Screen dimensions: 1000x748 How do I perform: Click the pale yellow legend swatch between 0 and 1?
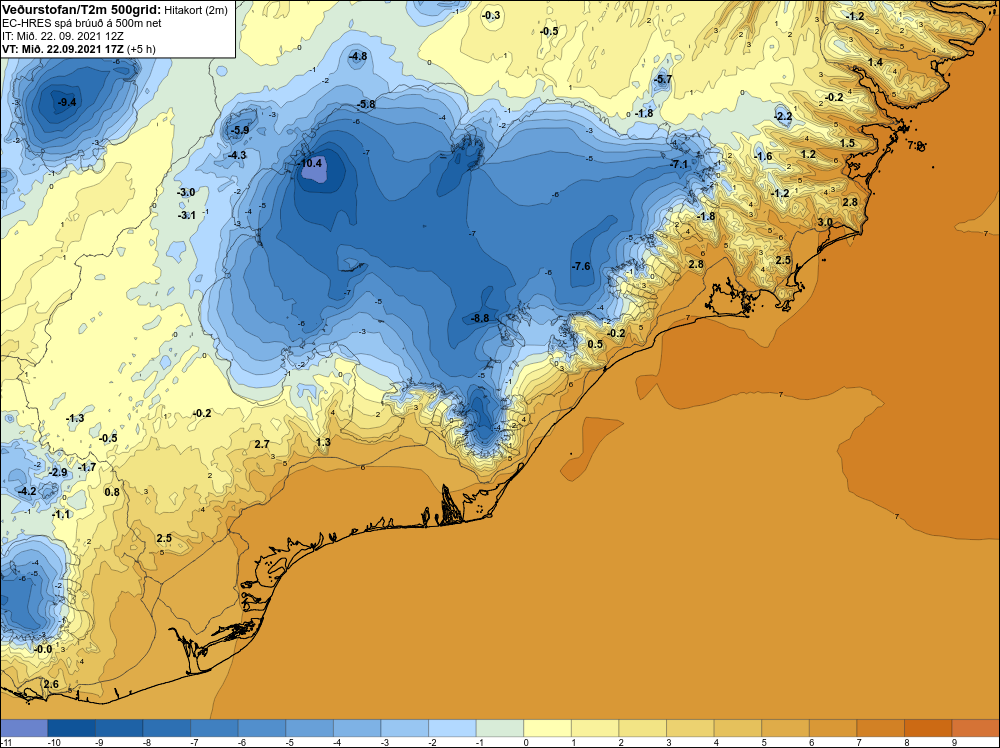click(547, 728)
